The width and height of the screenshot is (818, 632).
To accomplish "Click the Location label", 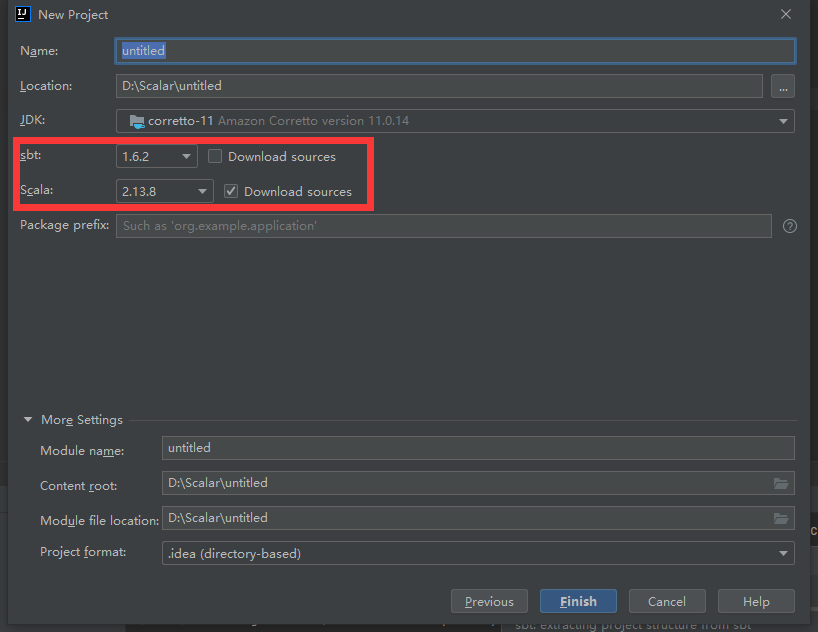I will [x=46, y=86].
